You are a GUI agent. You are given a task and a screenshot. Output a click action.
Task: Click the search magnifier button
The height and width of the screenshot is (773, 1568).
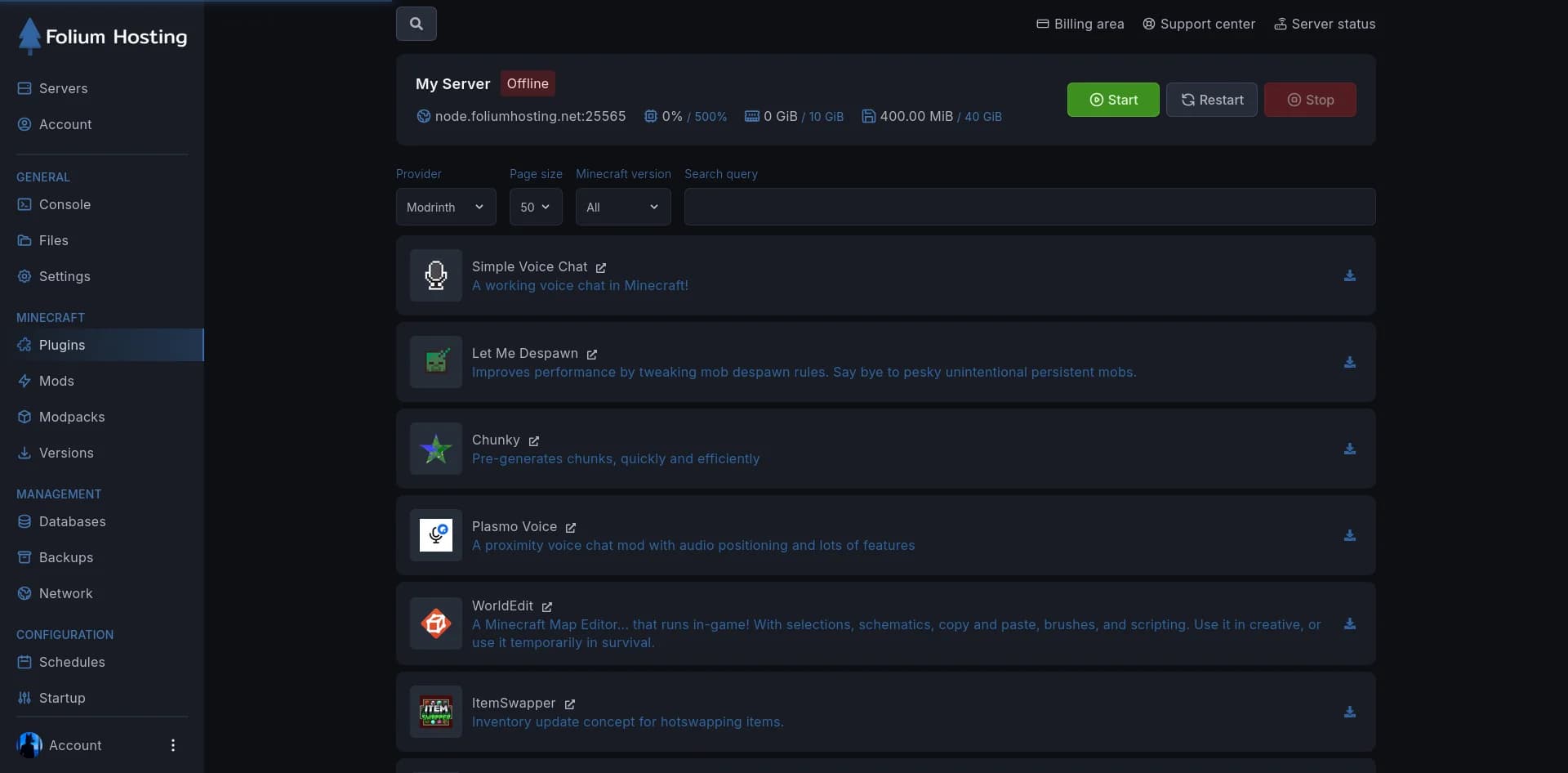[x=416, y=24]
